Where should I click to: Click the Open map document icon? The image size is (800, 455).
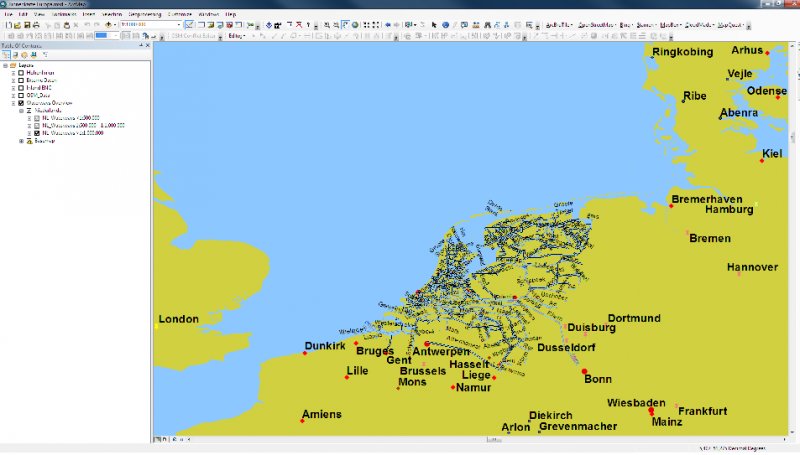(x=18, y=24)
